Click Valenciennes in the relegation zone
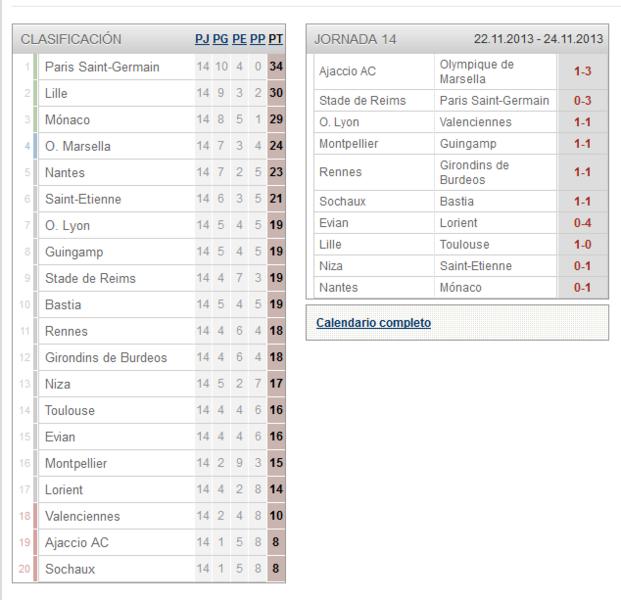621x600 pixels. click(x=82, y=516)
